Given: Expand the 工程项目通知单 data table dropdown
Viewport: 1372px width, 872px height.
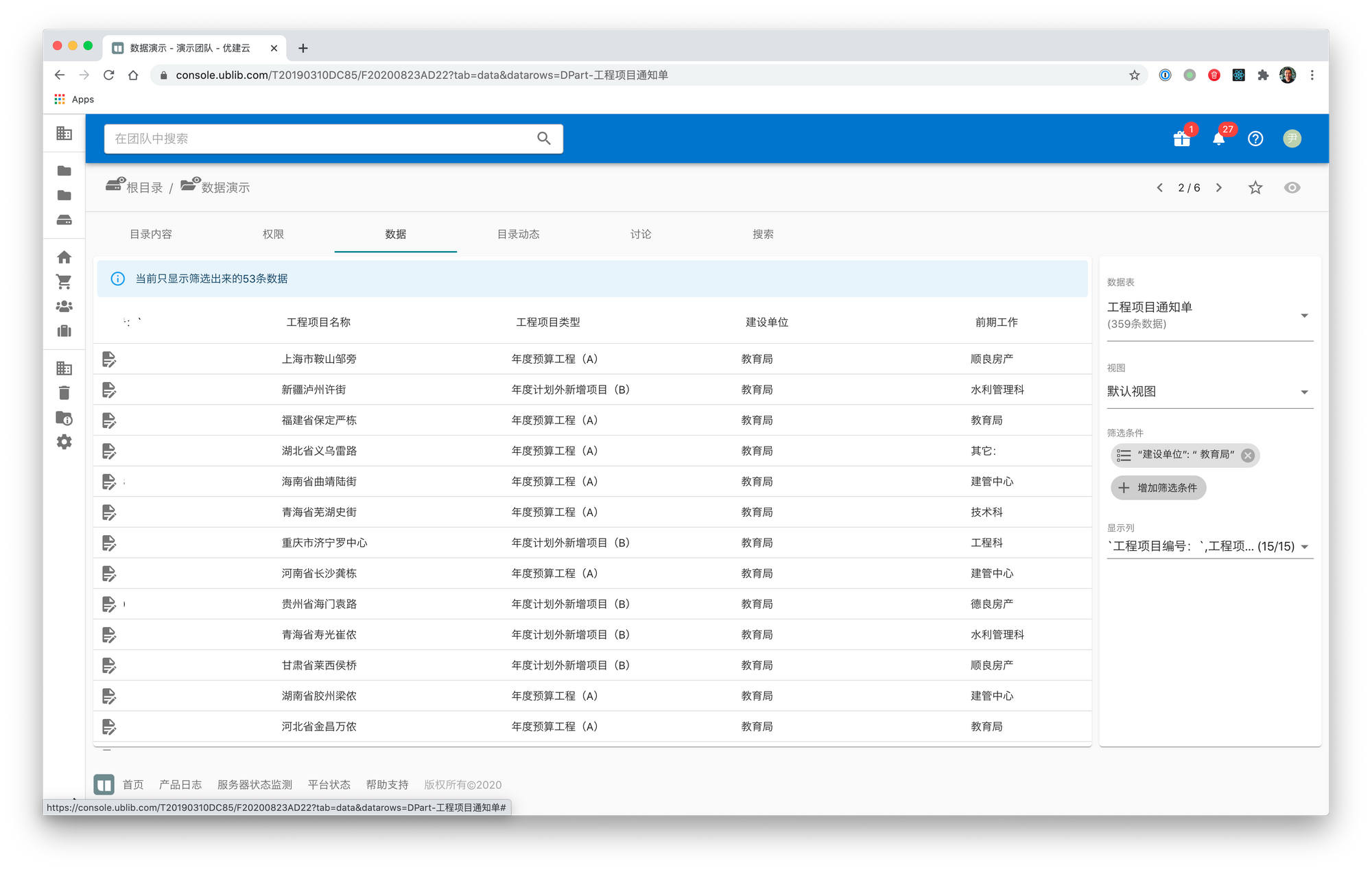Looking at the screenshot, I should pos(1304,316).
